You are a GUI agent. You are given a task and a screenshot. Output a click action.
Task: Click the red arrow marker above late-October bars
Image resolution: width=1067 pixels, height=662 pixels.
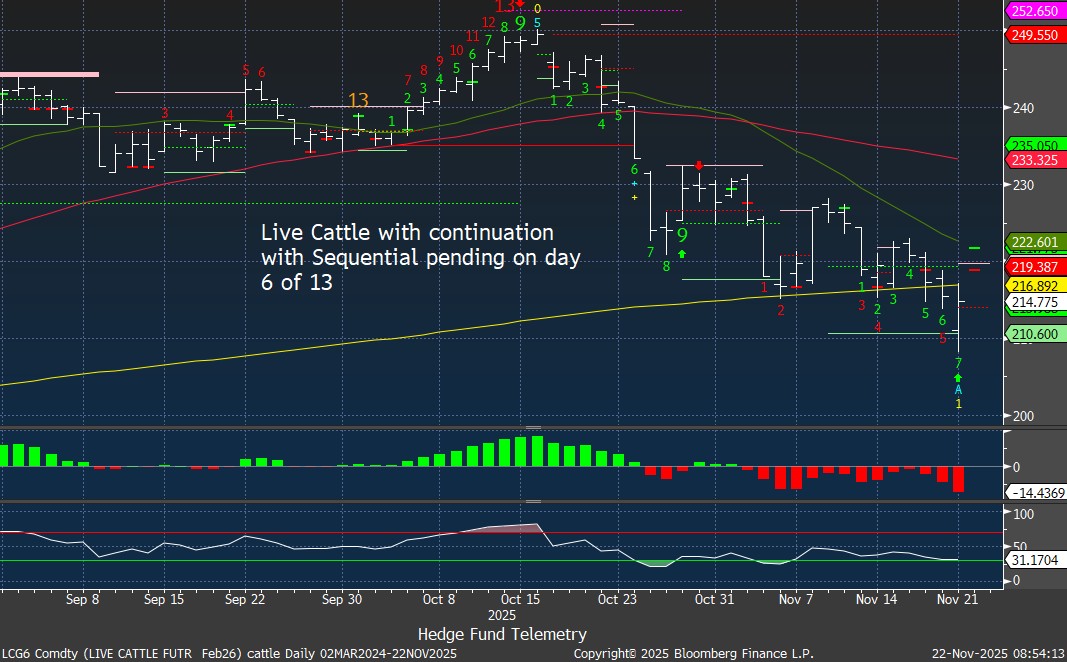pyautogui.click(x=699, y=164)
